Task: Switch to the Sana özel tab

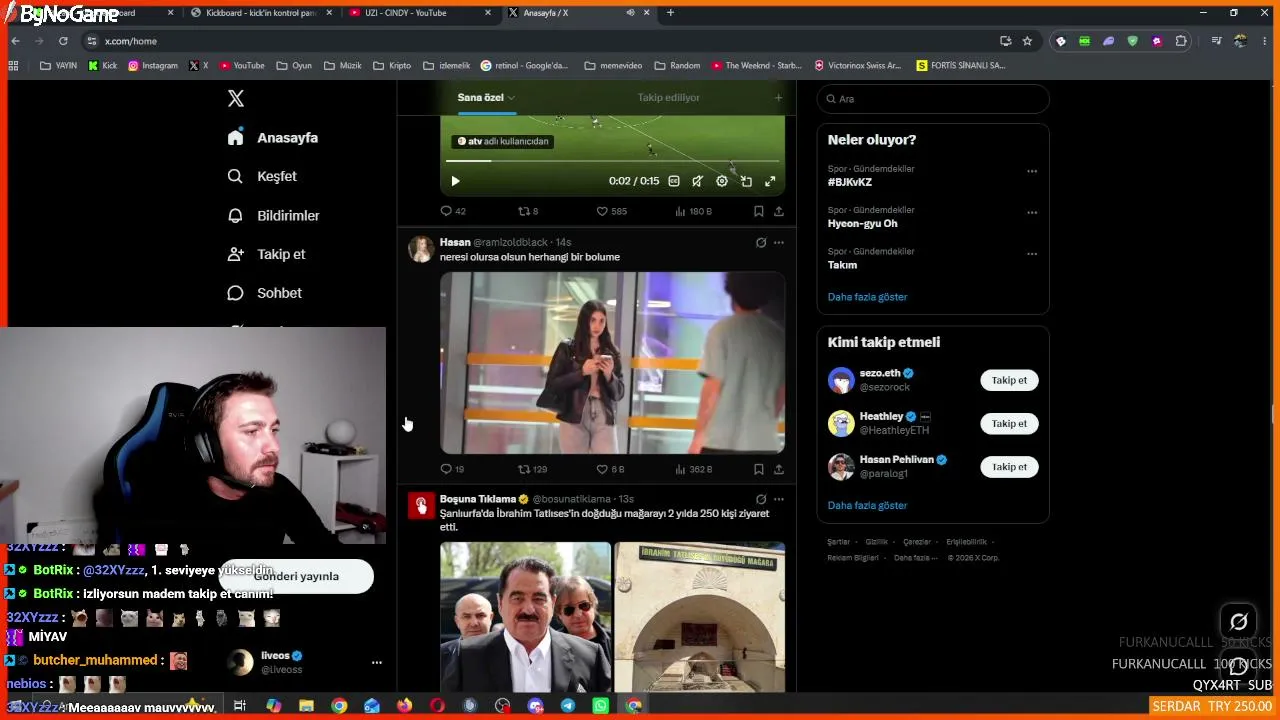Action: click(x=480, y=97)
